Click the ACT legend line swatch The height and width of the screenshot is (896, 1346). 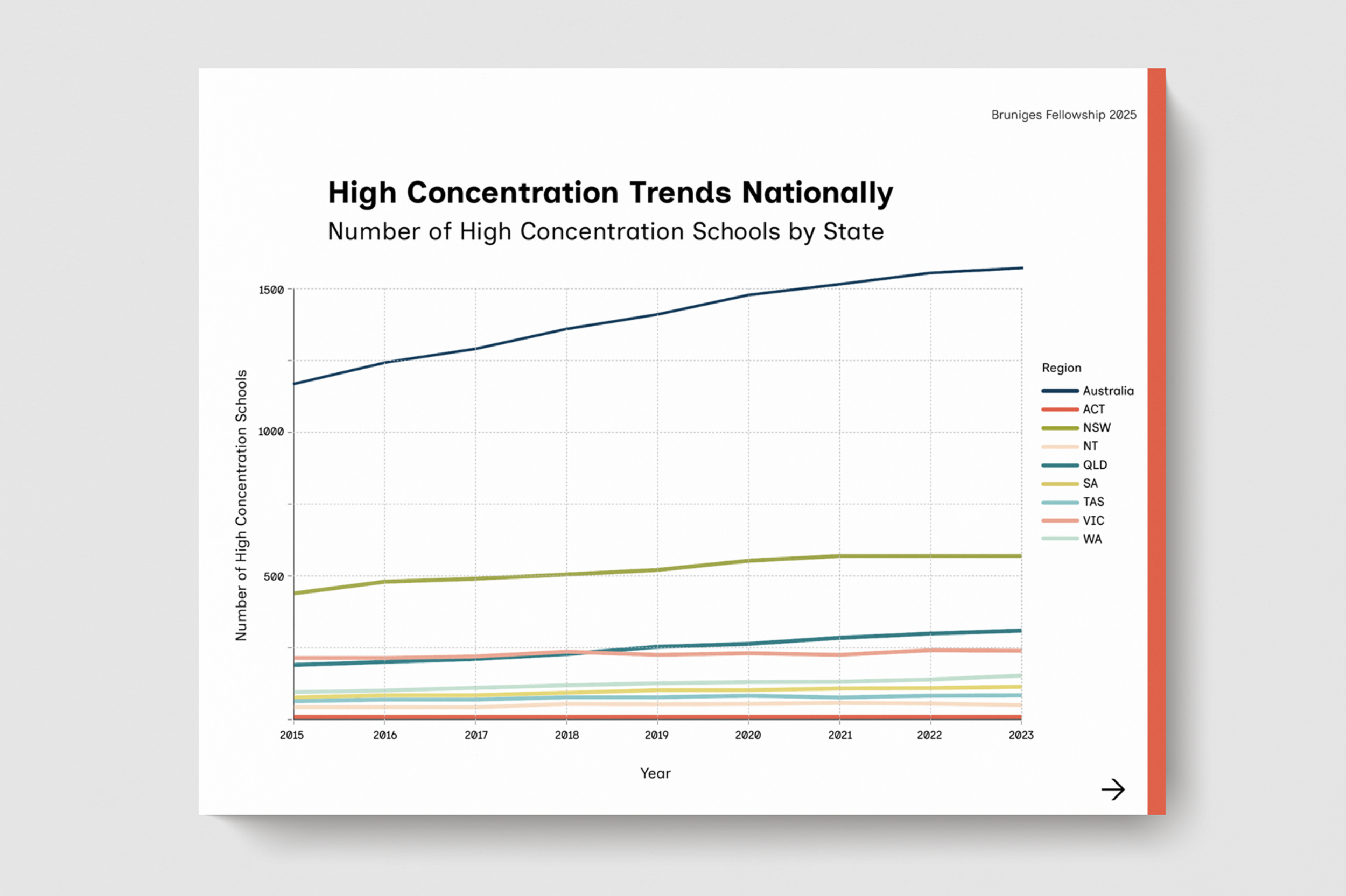1060,409
